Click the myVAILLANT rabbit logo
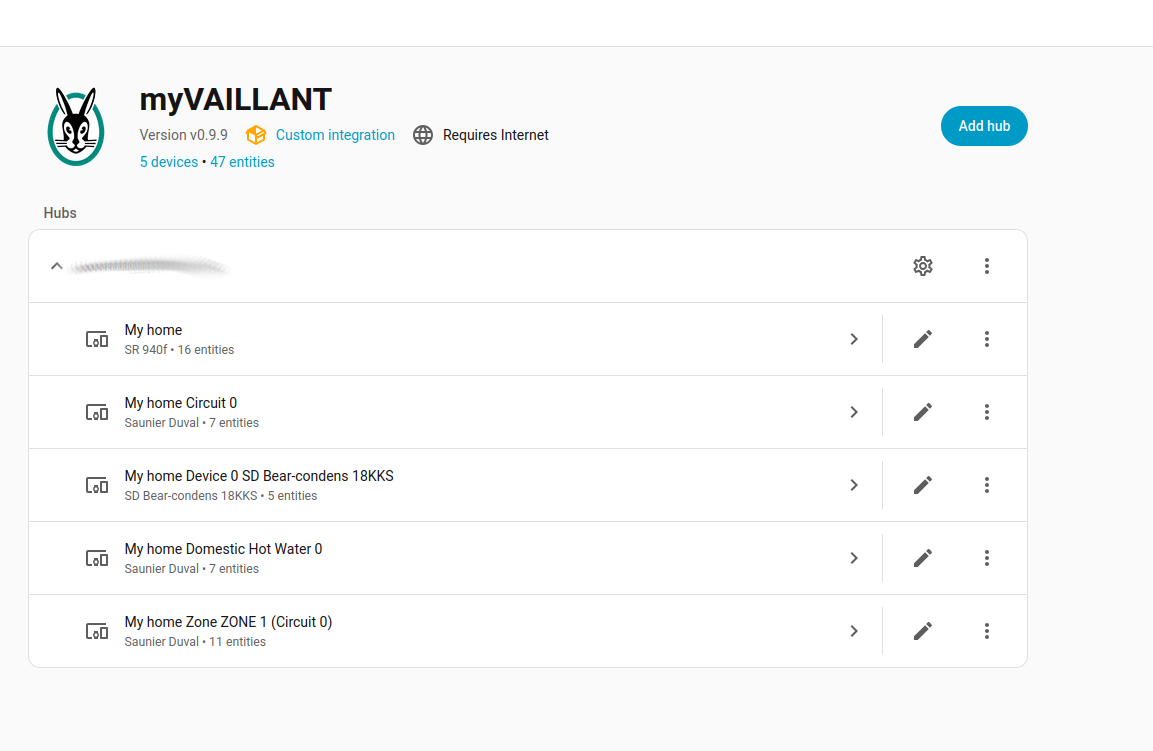The height and width of the screenshot is (751, 1153). pos(76,126)
